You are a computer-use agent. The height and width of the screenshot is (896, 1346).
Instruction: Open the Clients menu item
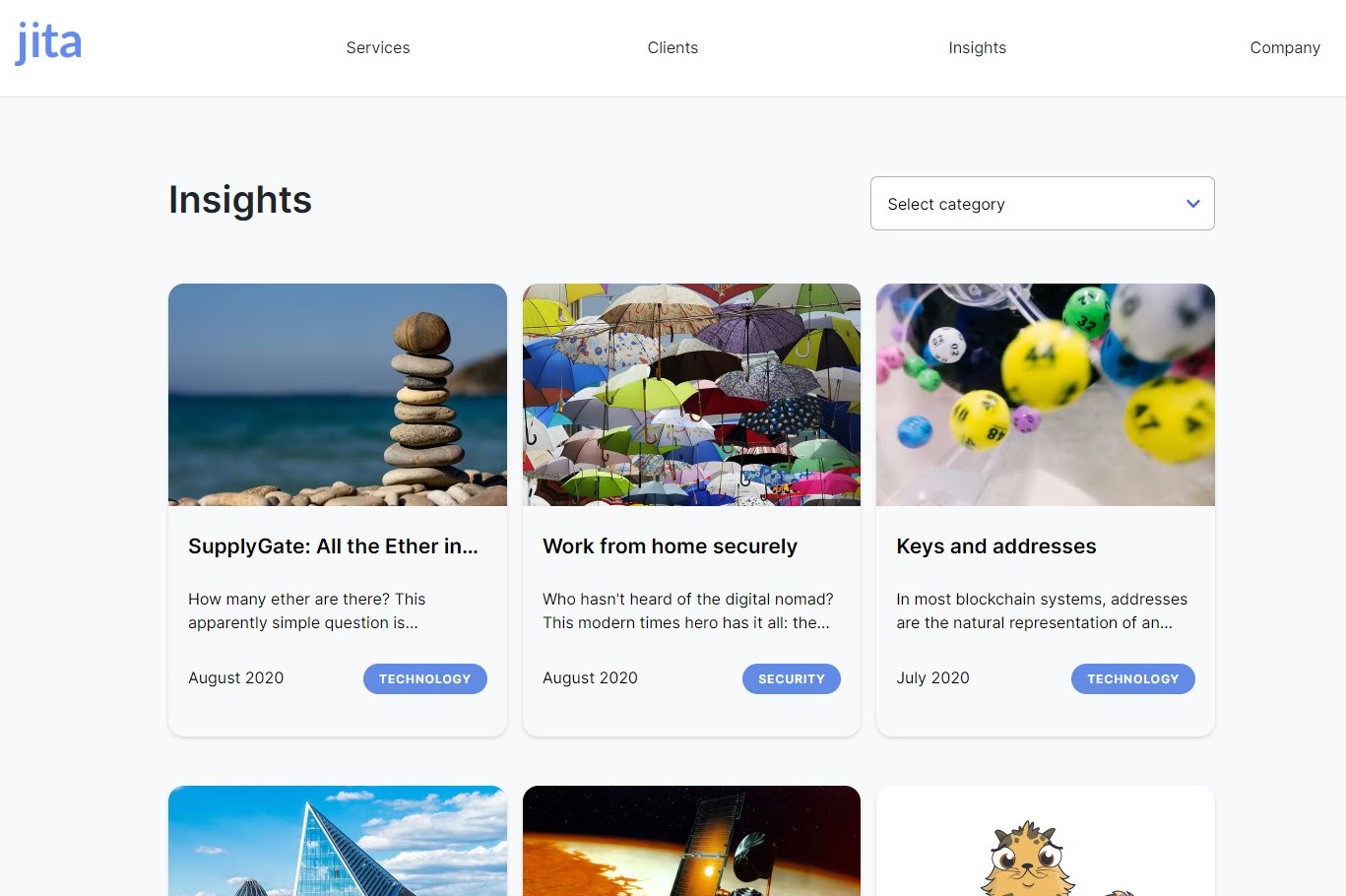point(673,47)
